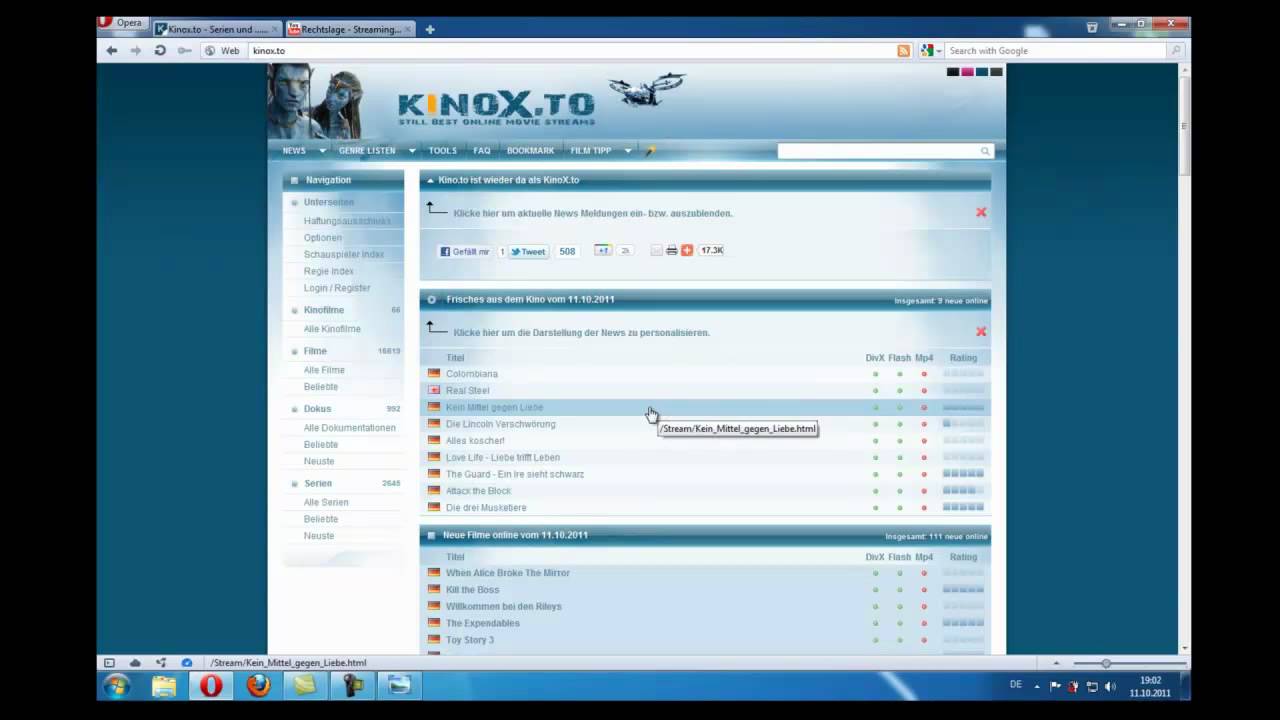This screenshot has width=1280, height=720.
Task: Launch Firefox from the taskbar
Action: coord(258,686)
